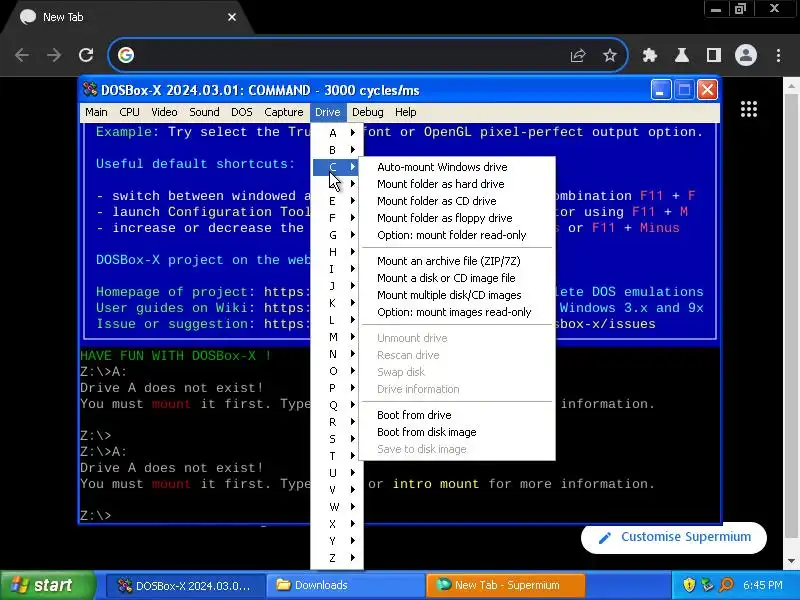
Task: Click the Windows start button
Action: (x=48, y=585)
